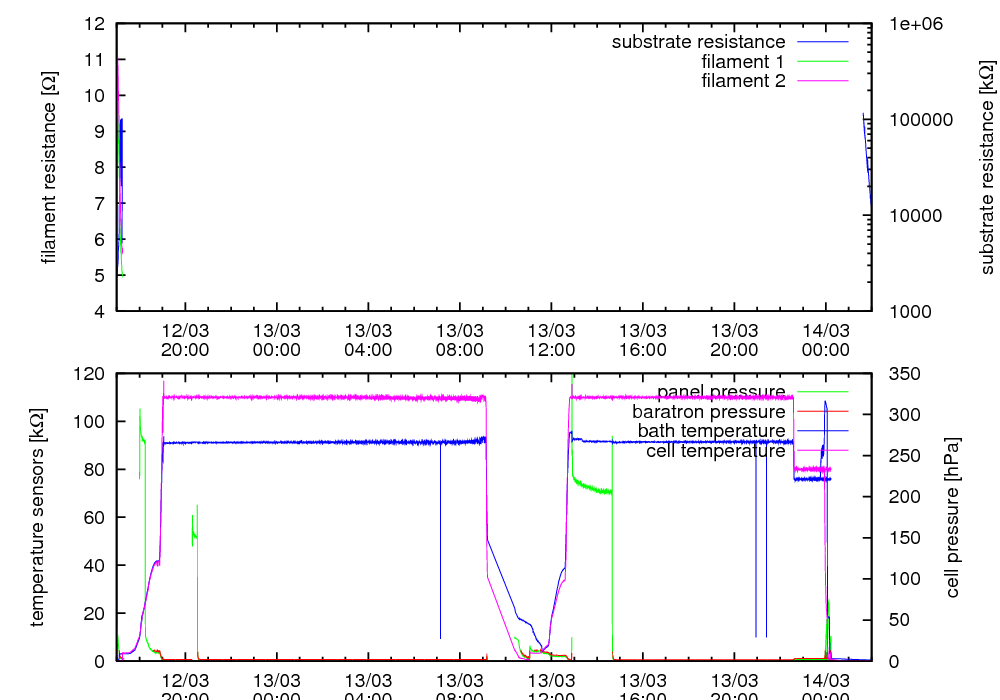Click the filament 2 legend label
The width and height of the screenshot is (1000, 700).
point(743,81)
